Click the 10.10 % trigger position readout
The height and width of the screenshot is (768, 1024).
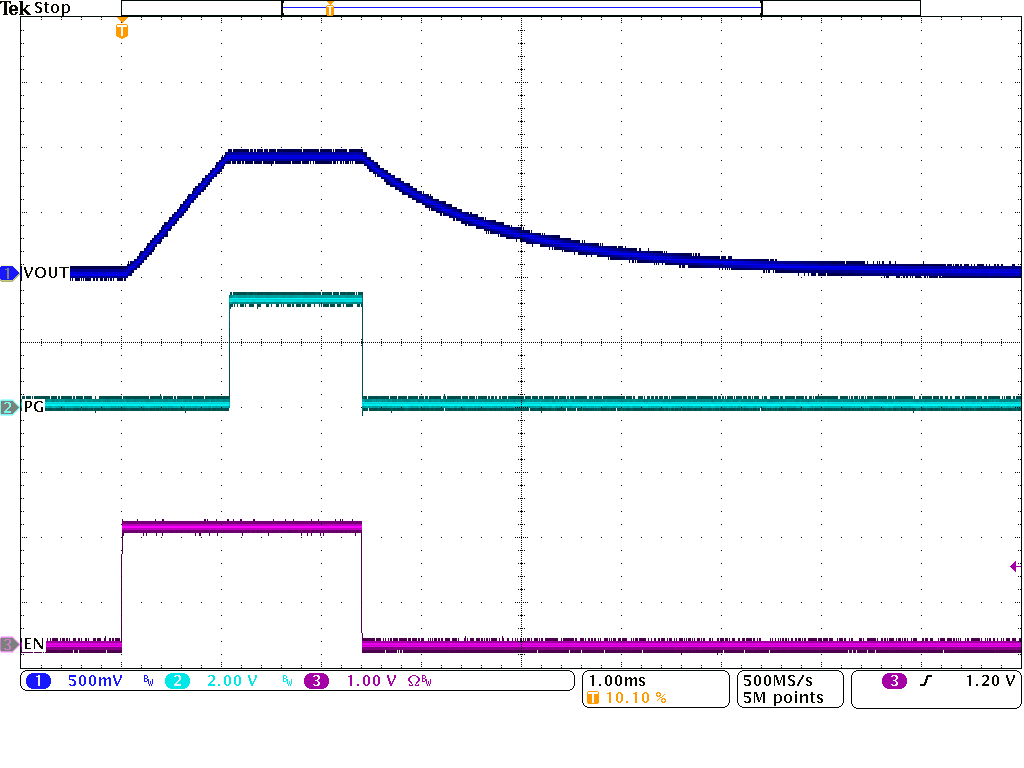636,698
